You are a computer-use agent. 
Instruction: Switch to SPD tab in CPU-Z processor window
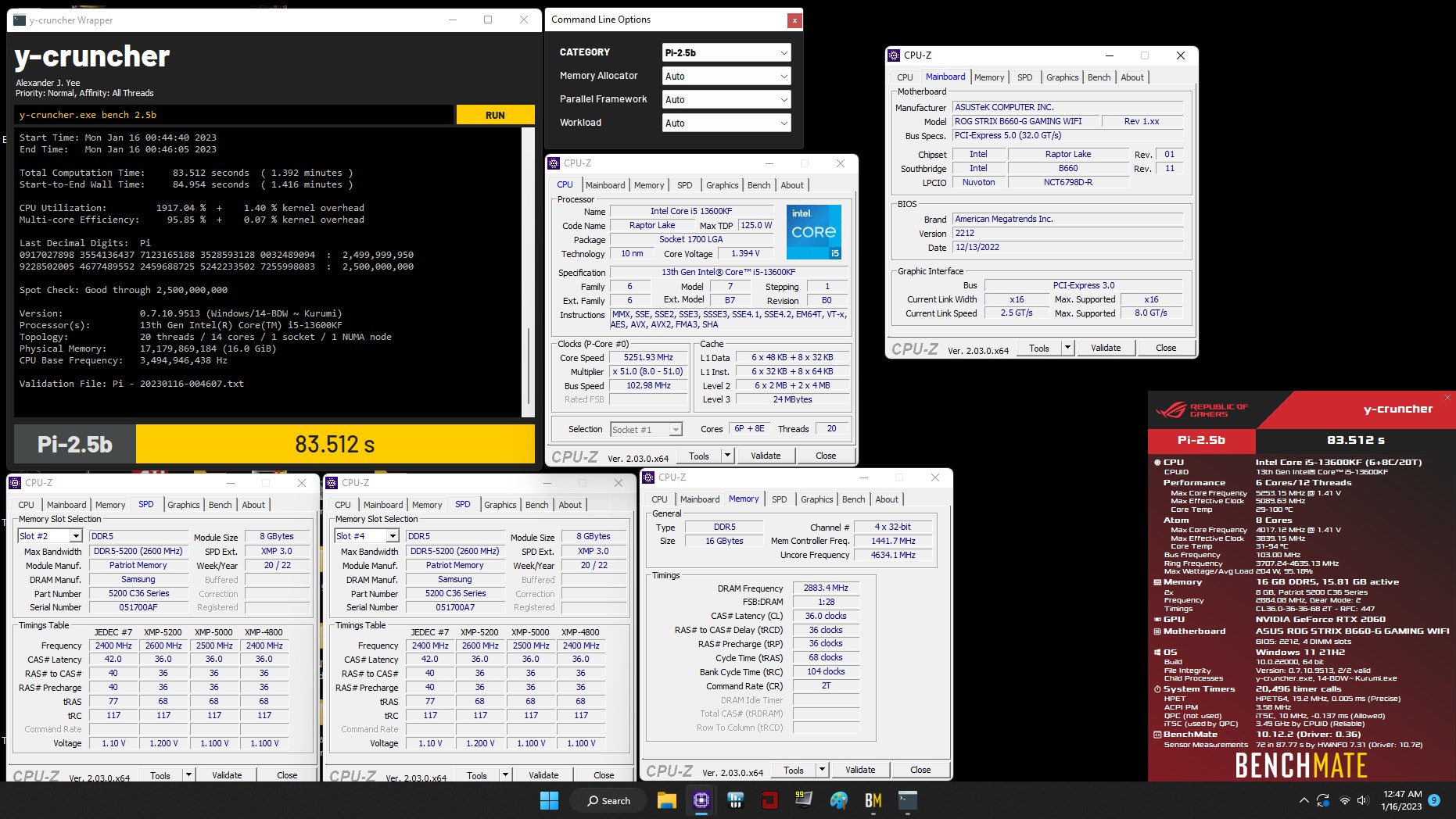pos(685,185)
